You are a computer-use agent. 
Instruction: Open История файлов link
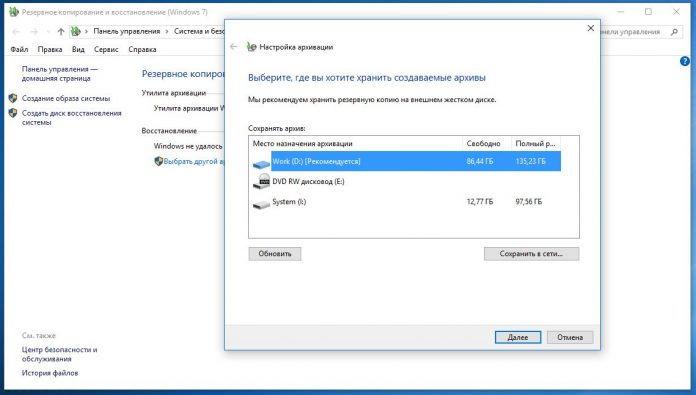pos(50,373)
